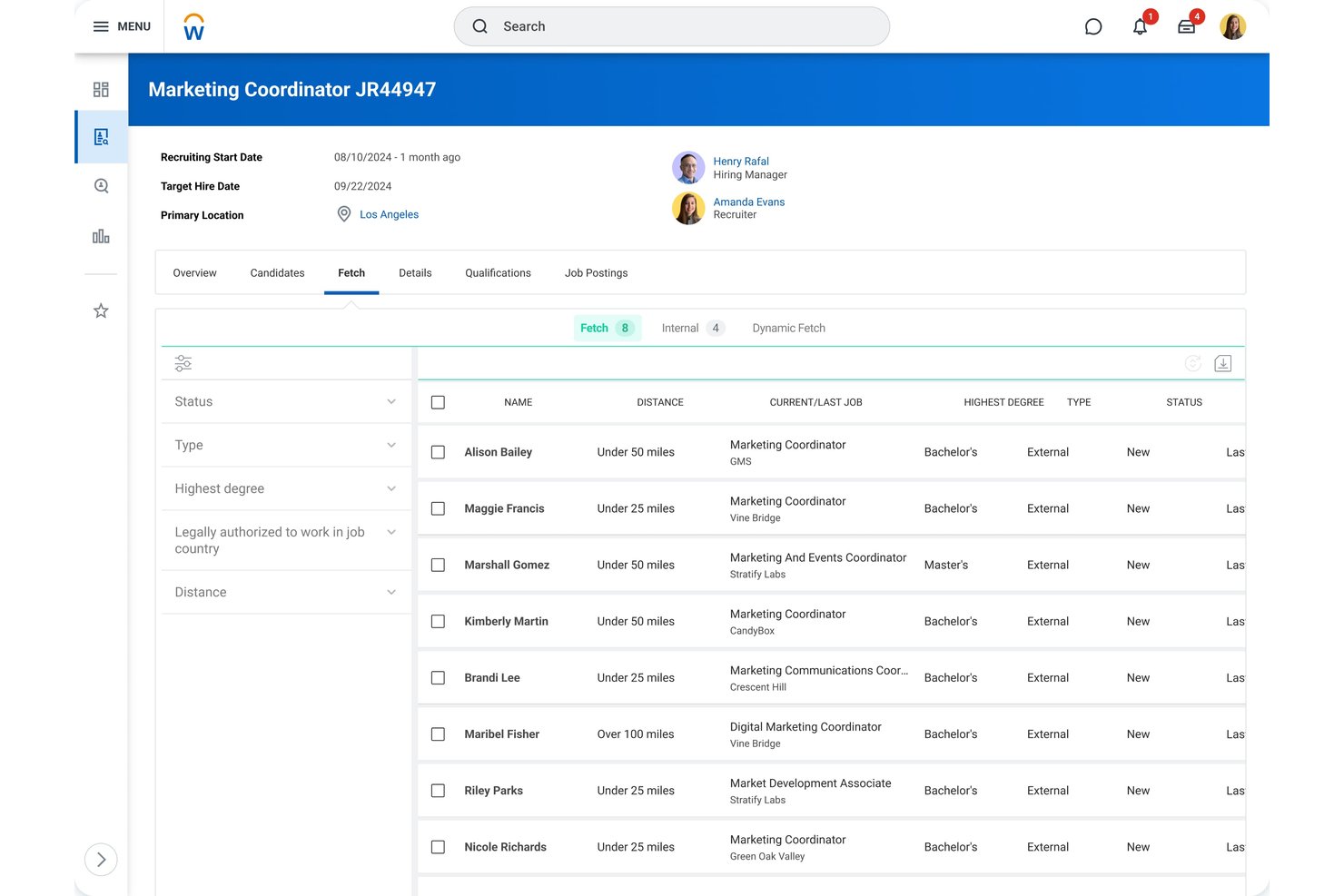1344x896 pixels.
Task: Open the hamburger MENU
Action: pyautogui.click(x=122, y=26)
